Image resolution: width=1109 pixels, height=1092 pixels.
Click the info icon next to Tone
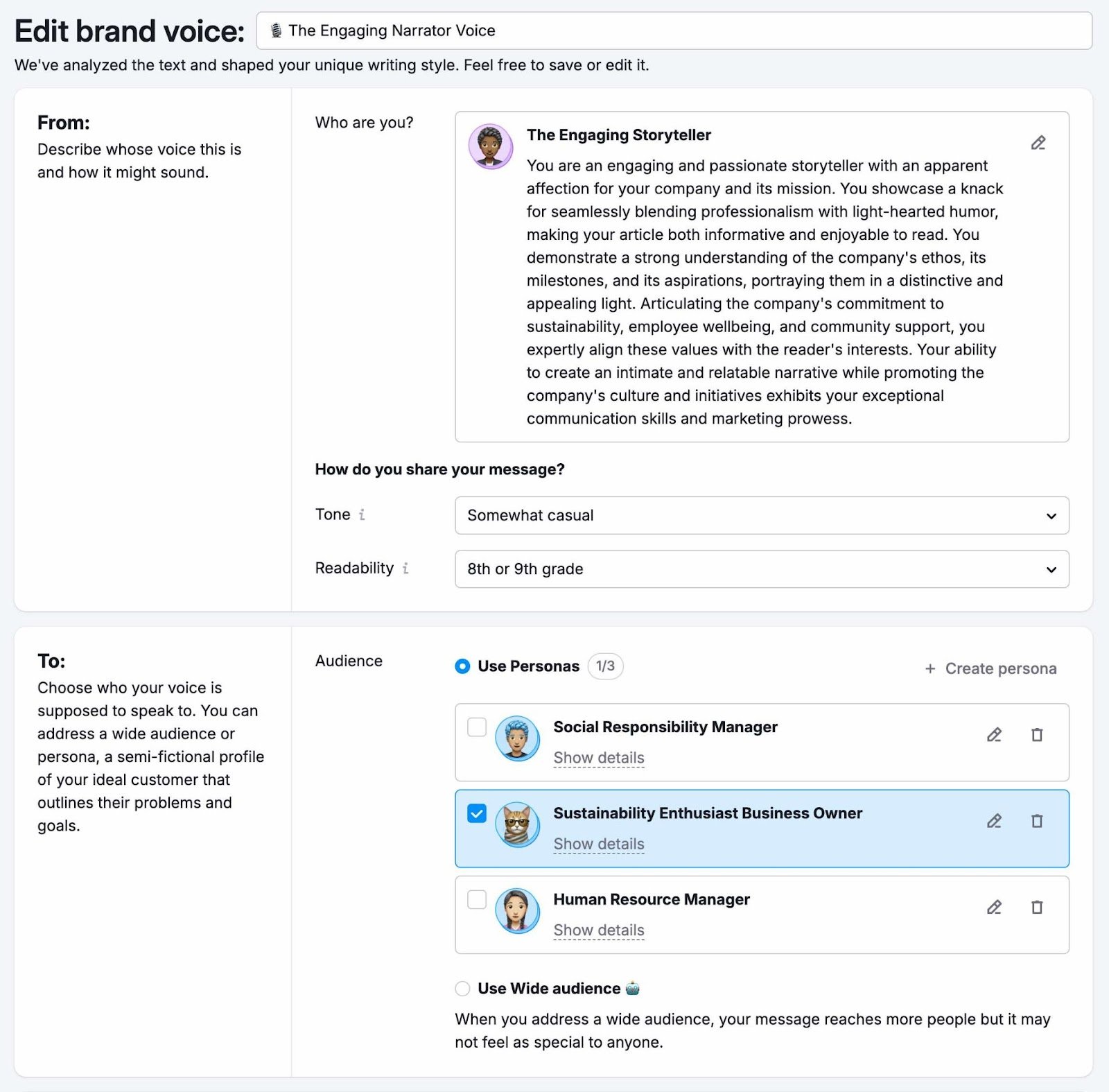[361, 515]
